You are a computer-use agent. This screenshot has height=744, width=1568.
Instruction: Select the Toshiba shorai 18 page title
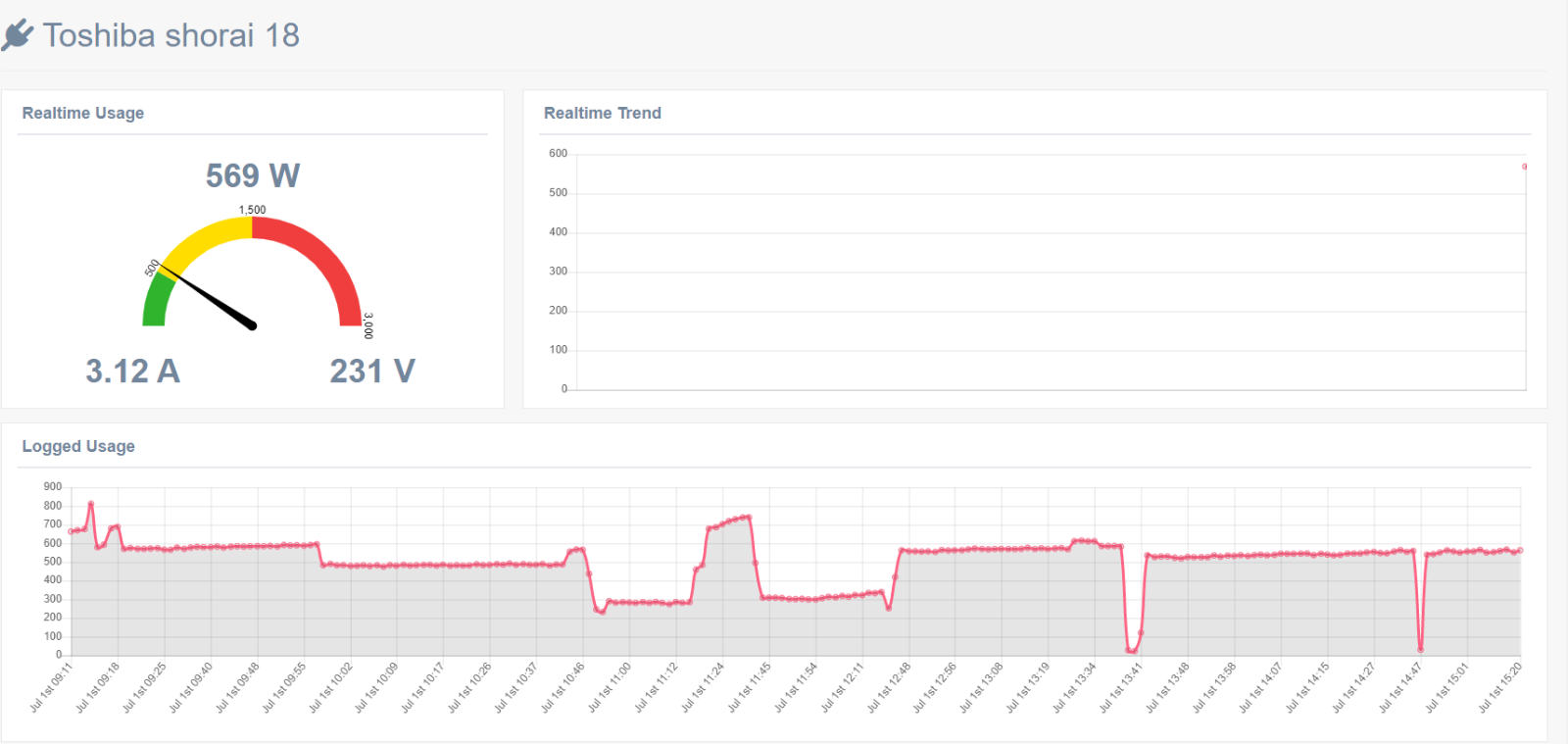[171, 35]
